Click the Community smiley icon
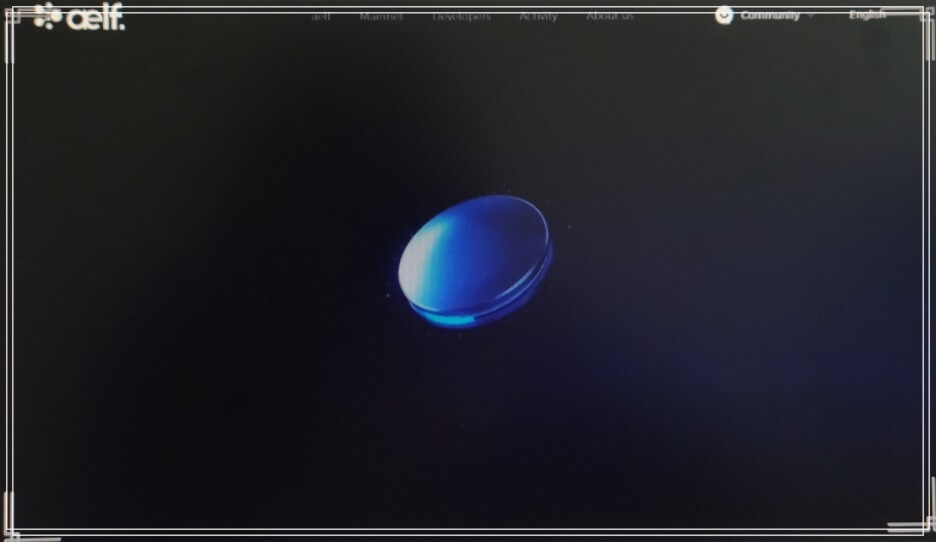The height and width of the screenshot is (542, 936). pyautogui.click(x=724, y=15)
